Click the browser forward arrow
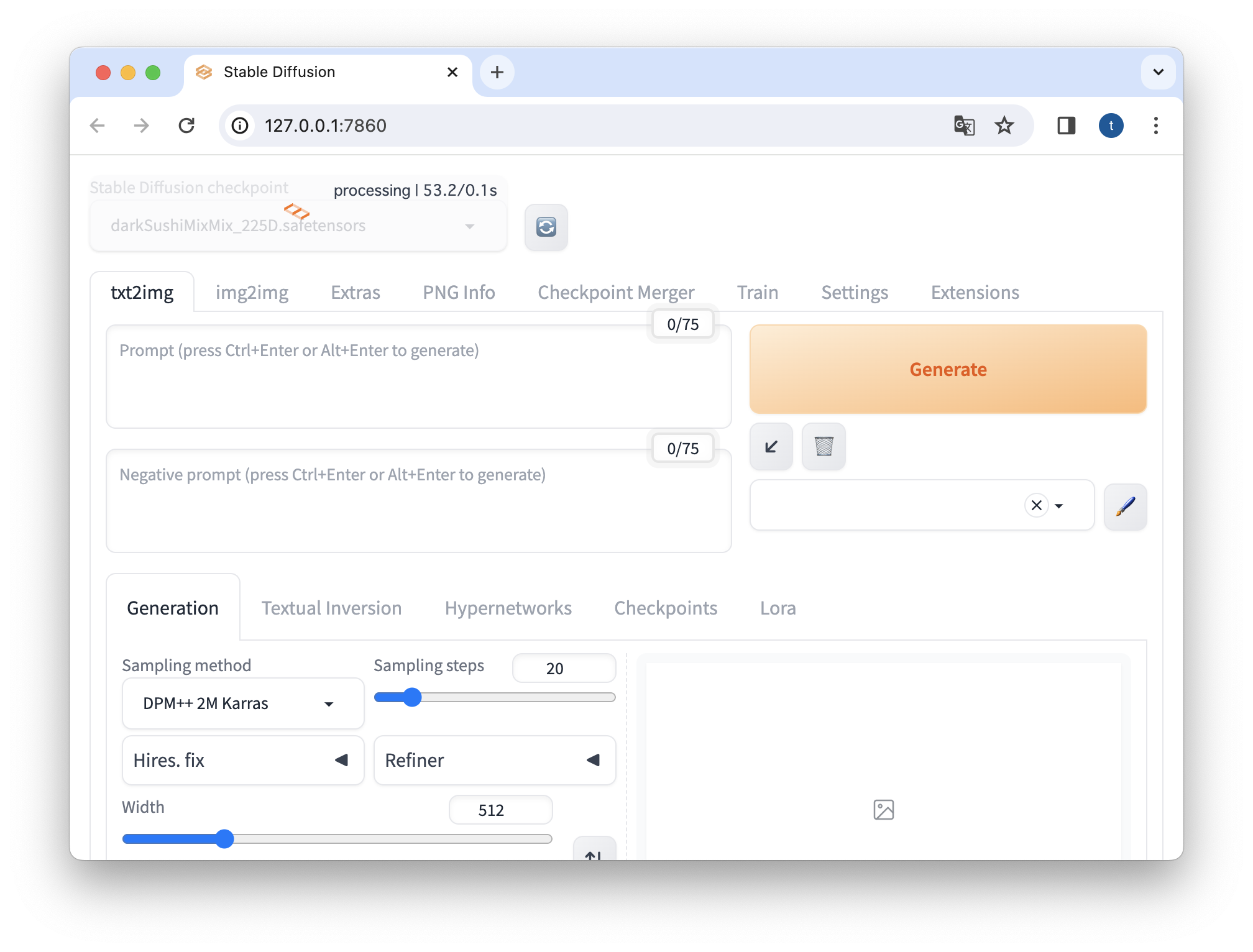1253x952 pixels. click(x=142, y=126)
